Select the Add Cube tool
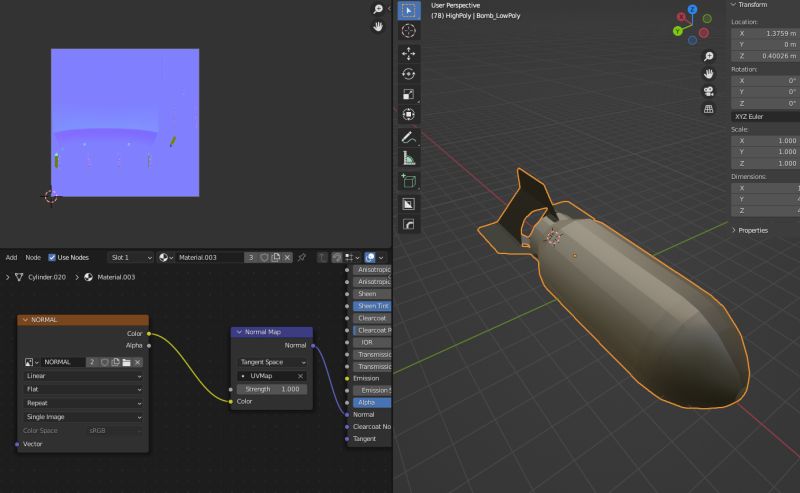The image size is (800, 493). [409, 181]
